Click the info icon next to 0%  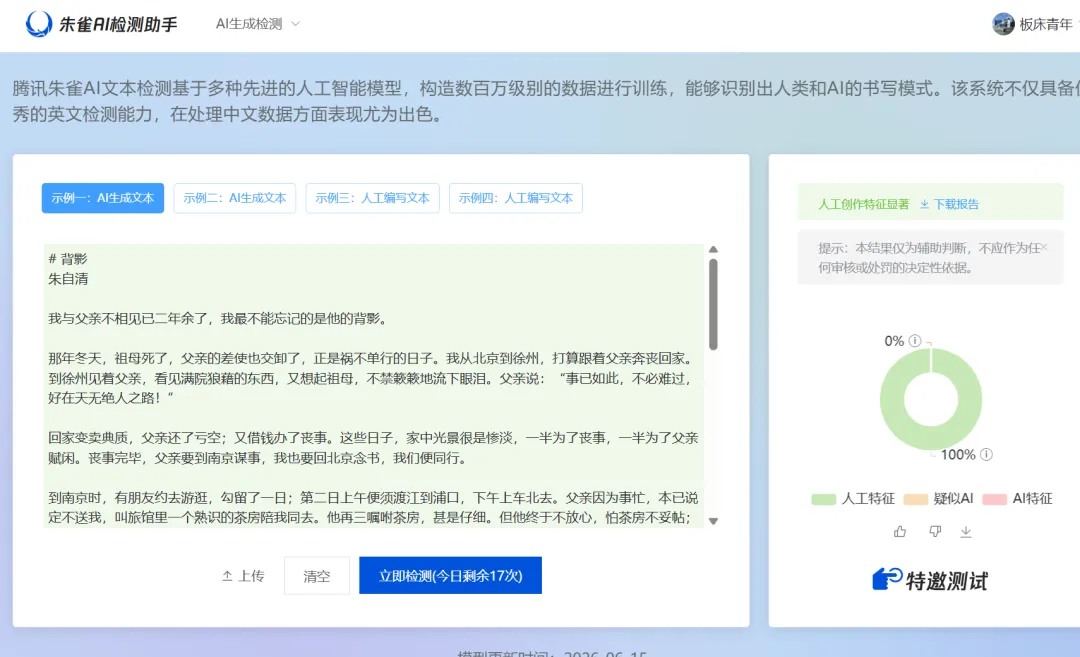(915, 340)
